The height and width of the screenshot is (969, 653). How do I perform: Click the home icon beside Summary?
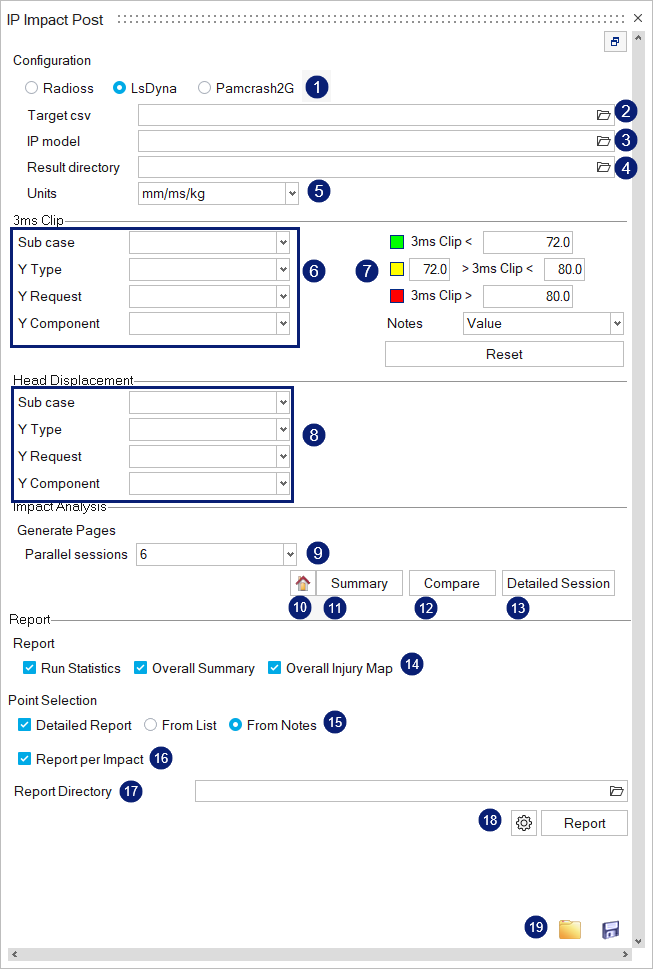[301, 584]
